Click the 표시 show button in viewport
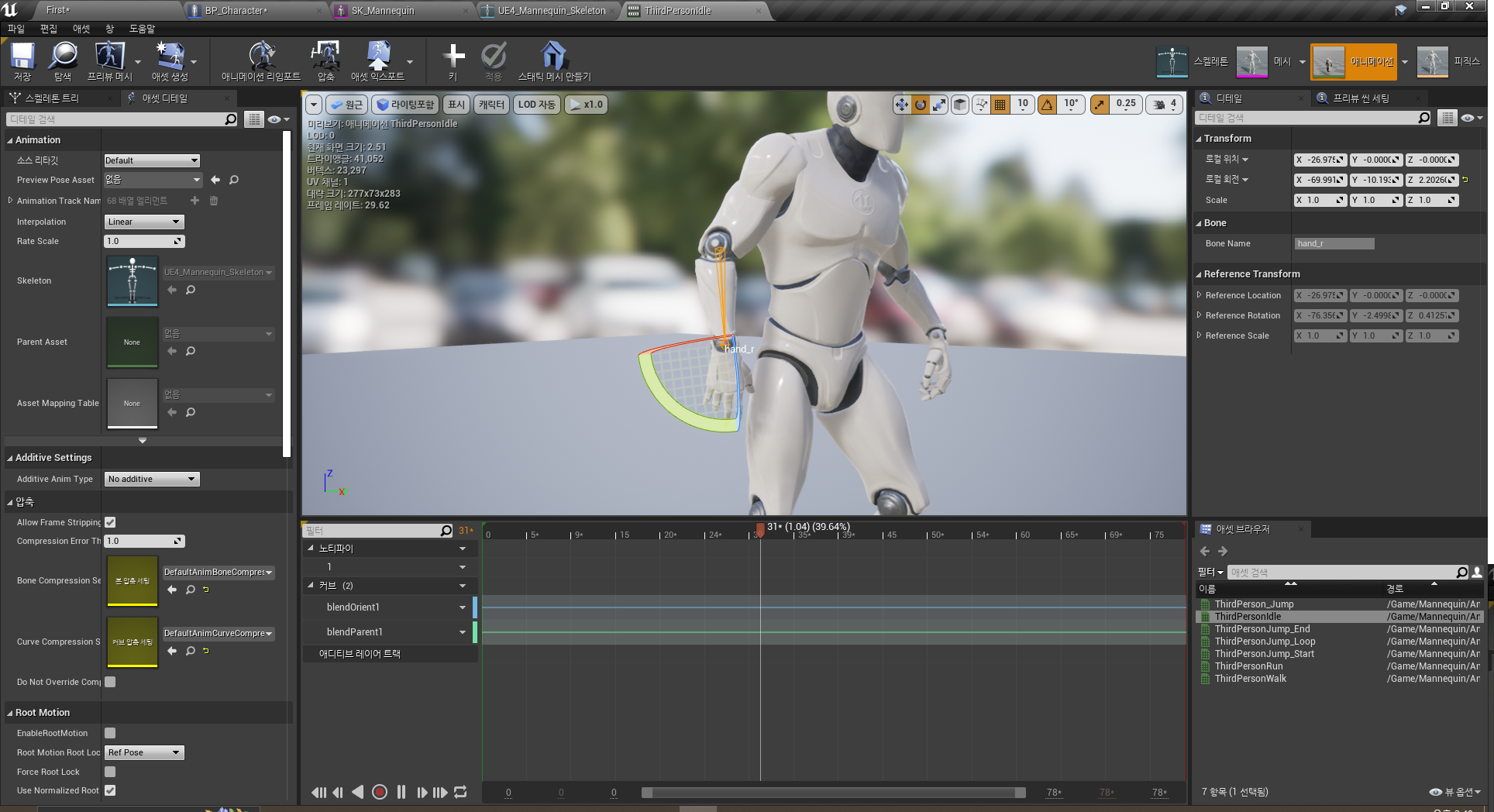 pos(456,105)
